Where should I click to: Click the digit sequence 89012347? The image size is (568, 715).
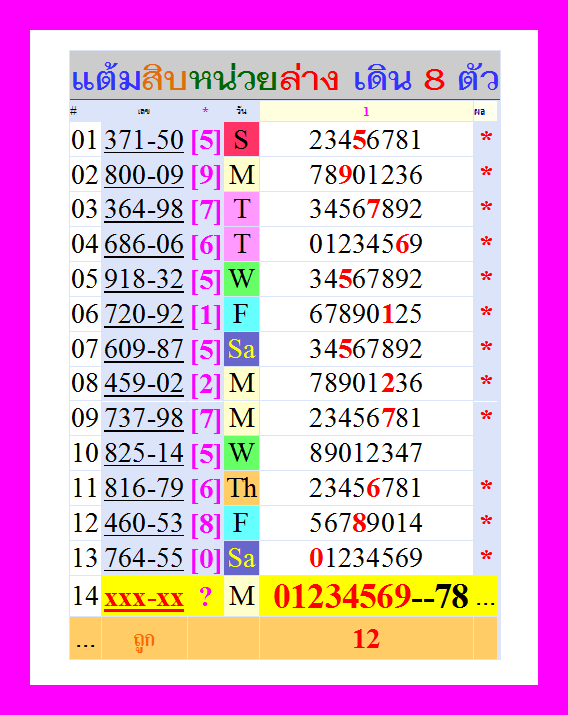pos(366,453)
